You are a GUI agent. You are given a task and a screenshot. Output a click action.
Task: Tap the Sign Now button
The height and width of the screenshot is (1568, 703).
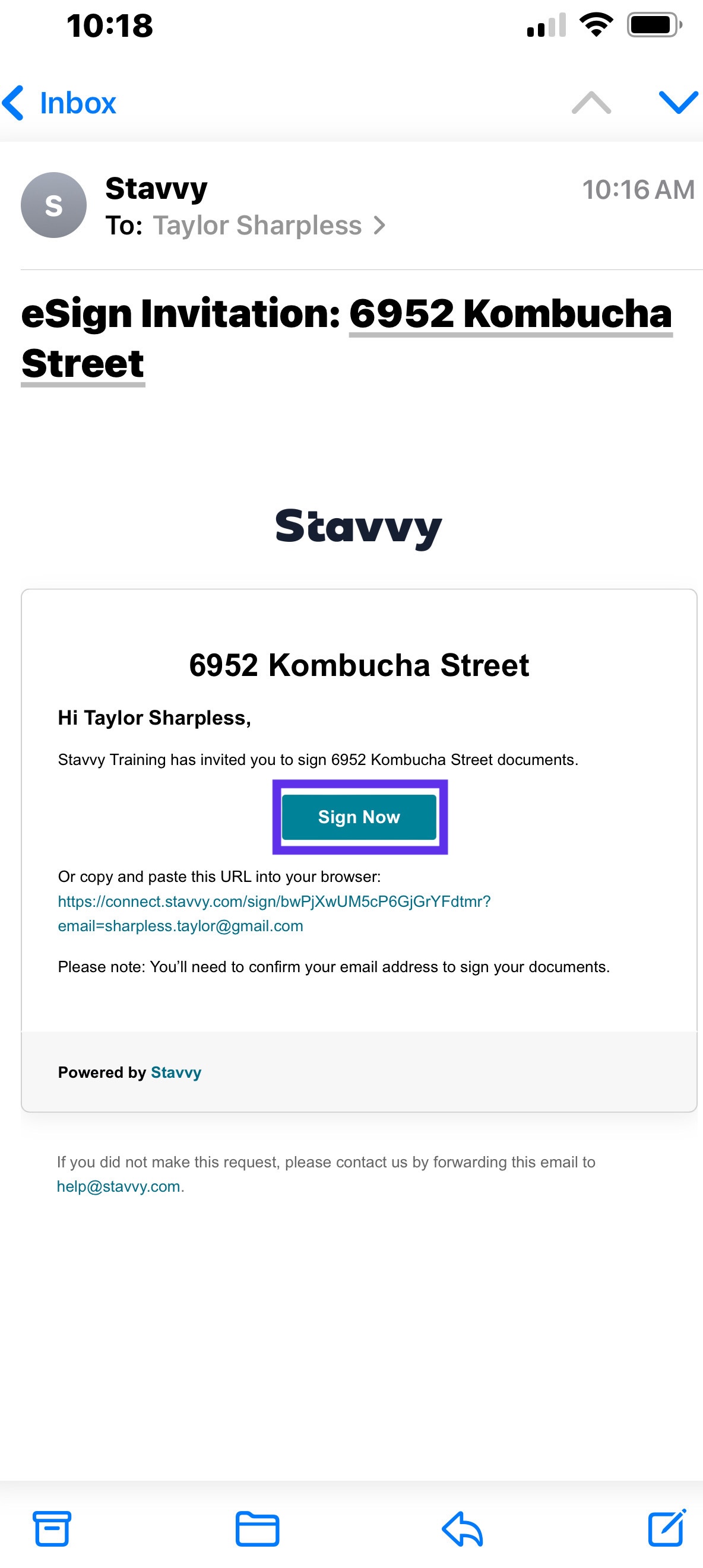(x=359, y=817)
